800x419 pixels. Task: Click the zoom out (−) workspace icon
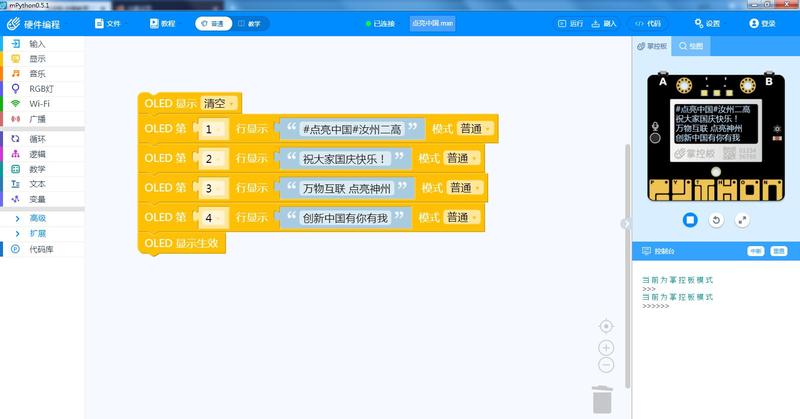tap(606, 365)
